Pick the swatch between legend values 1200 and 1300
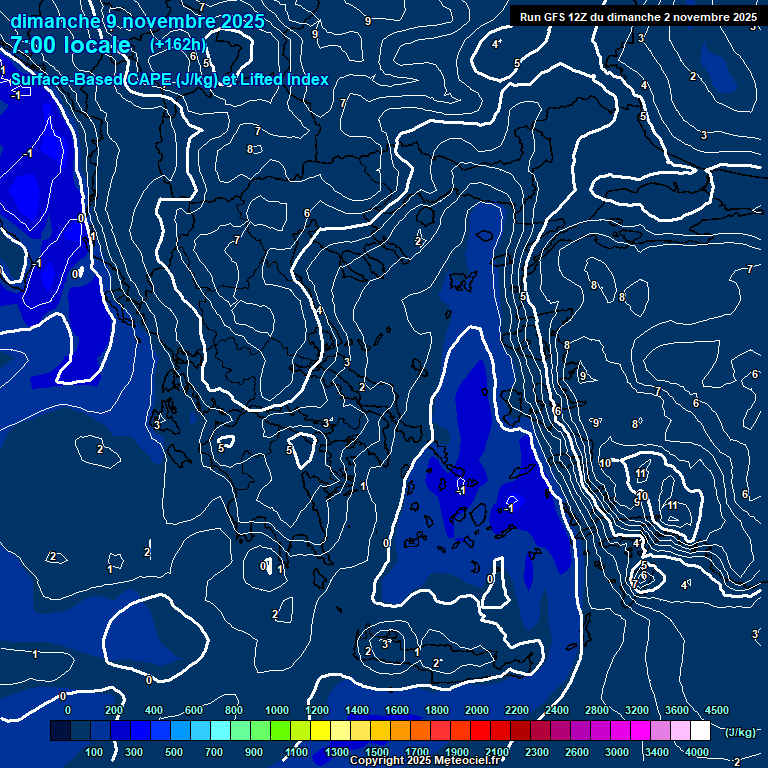 320,730
